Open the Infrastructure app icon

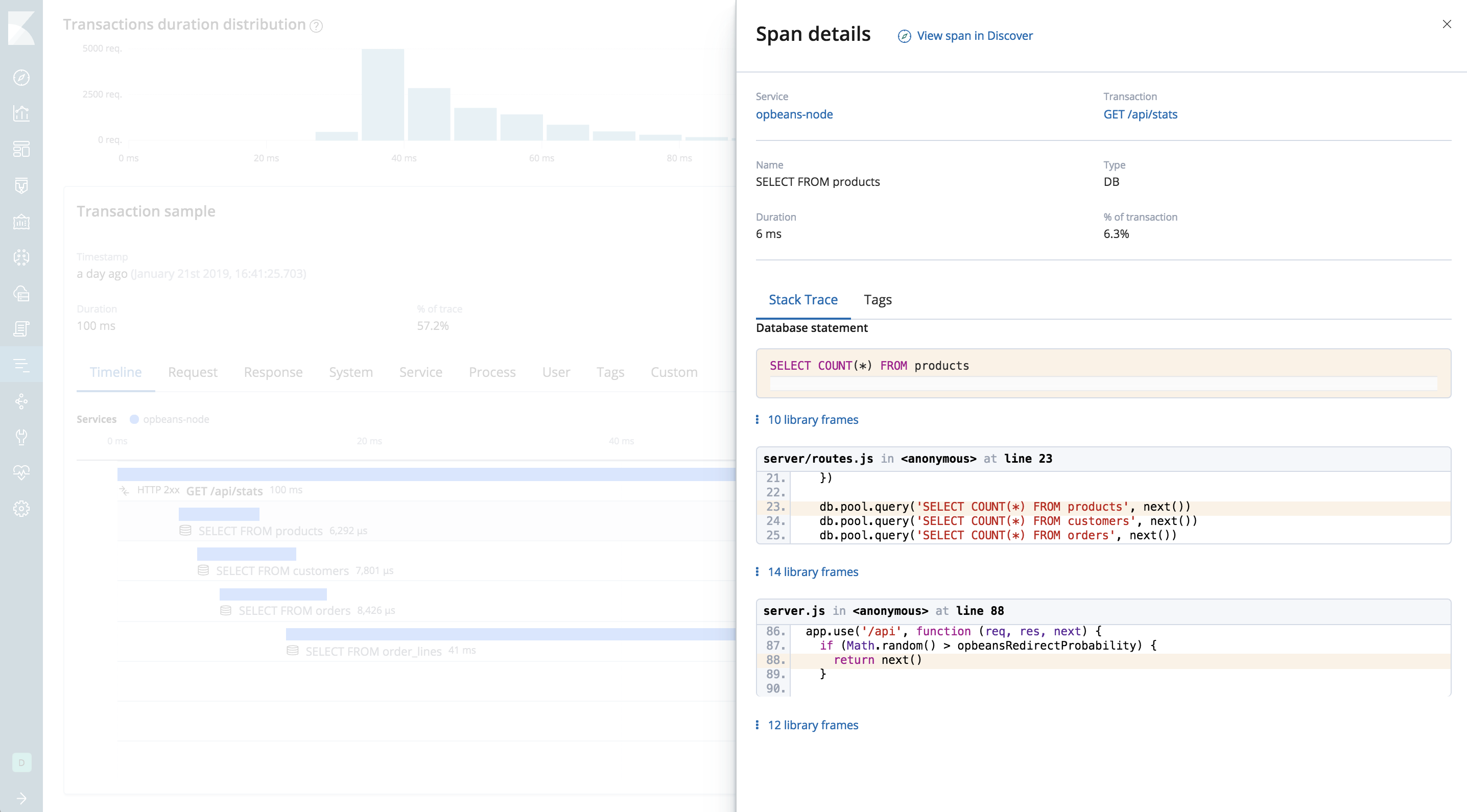pyautogui.click(x=21, y=294)
